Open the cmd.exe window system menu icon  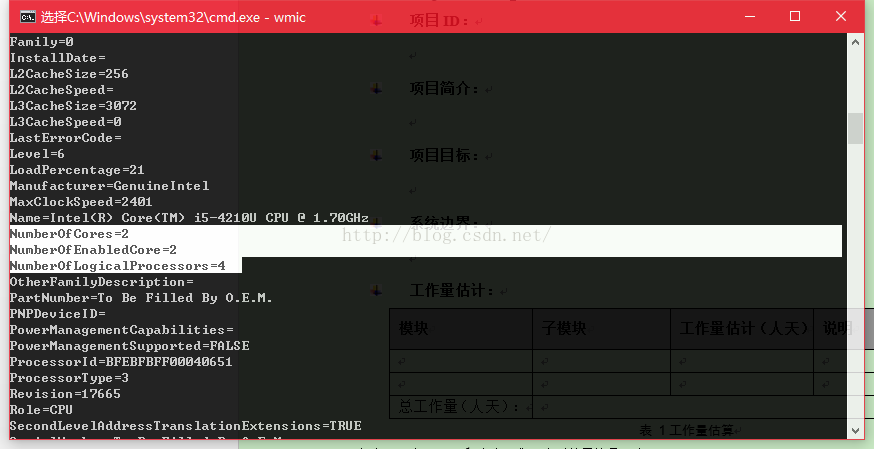coord(28,17)
